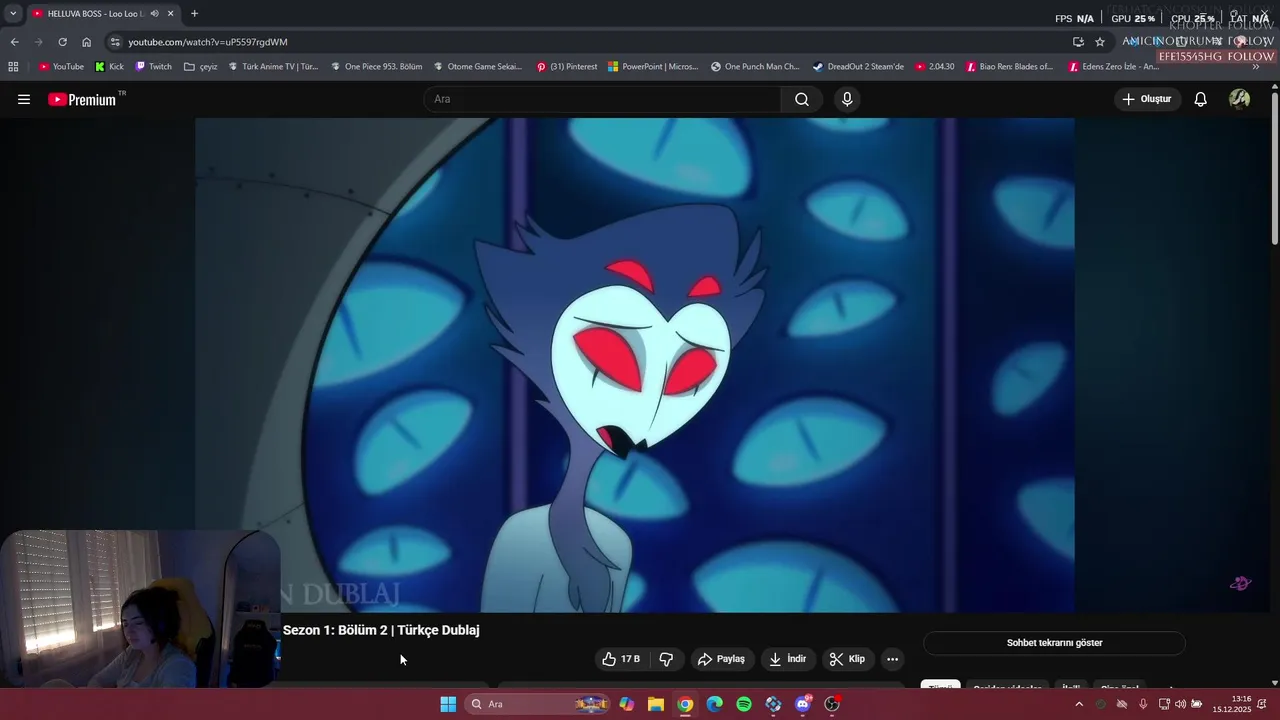Click the Klip button
This screenshot has width=1280, height=720.
click(x=847, y=659)
